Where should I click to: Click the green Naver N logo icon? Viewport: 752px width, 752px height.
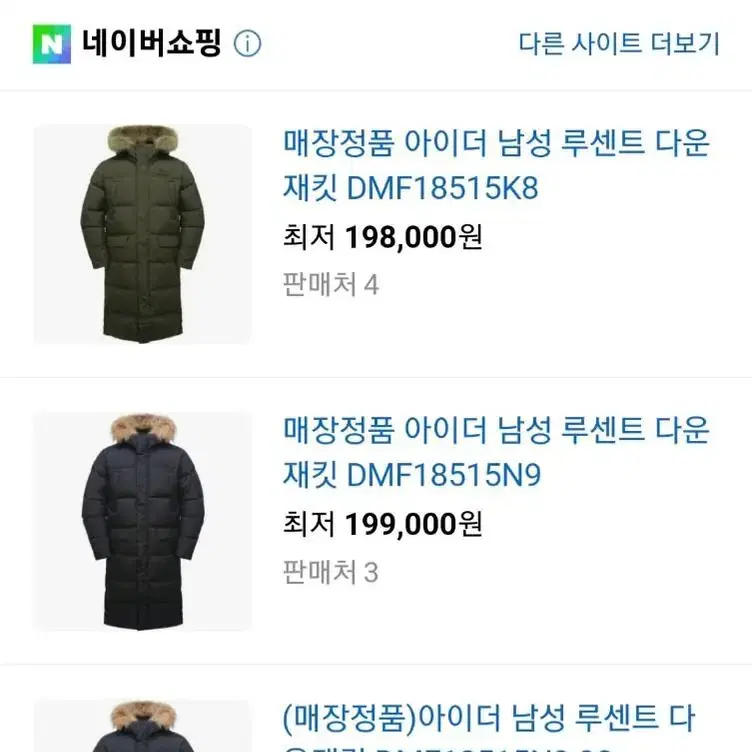click(52, 44)
